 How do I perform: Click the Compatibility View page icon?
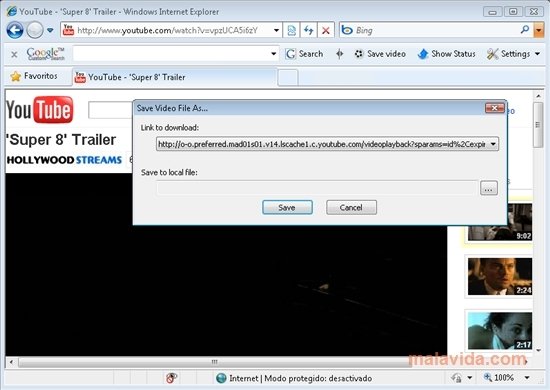[x=291, y=31]
